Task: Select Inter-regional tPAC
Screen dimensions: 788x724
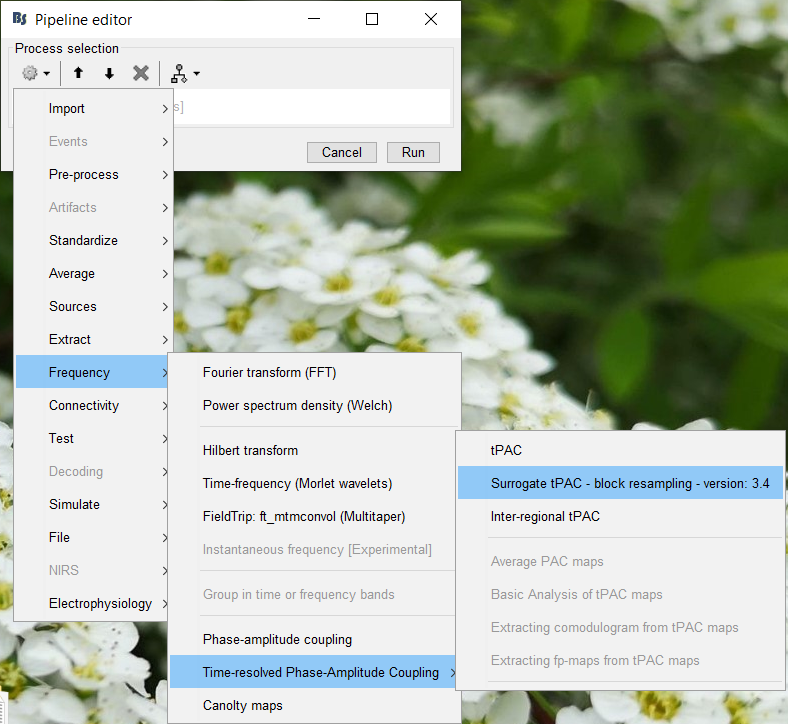Action: [545, 516]
